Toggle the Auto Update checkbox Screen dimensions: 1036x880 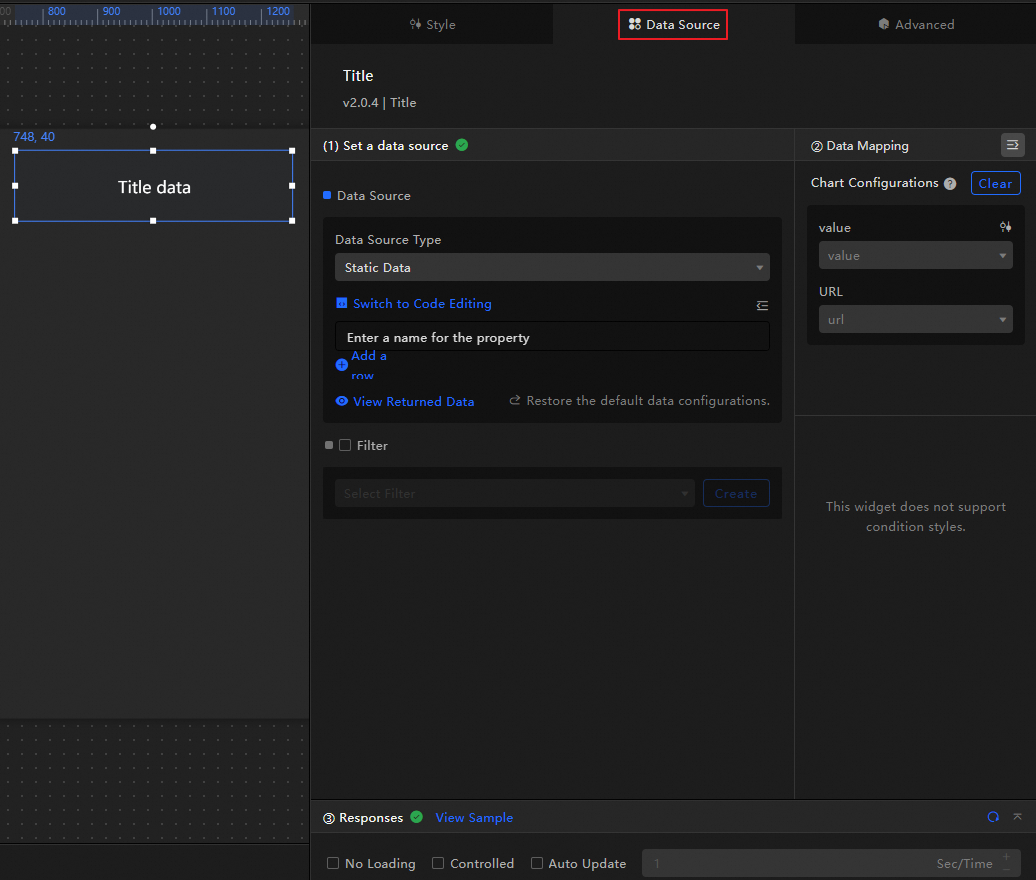537,864
